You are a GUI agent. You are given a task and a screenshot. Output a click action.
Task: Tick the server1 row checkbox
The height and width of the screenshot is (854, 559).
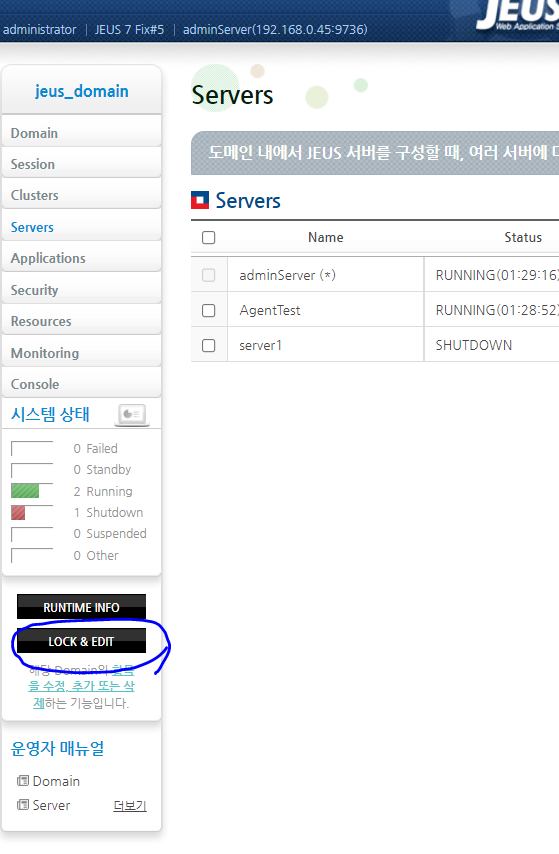pyautogui.click(x=209, y=345)
